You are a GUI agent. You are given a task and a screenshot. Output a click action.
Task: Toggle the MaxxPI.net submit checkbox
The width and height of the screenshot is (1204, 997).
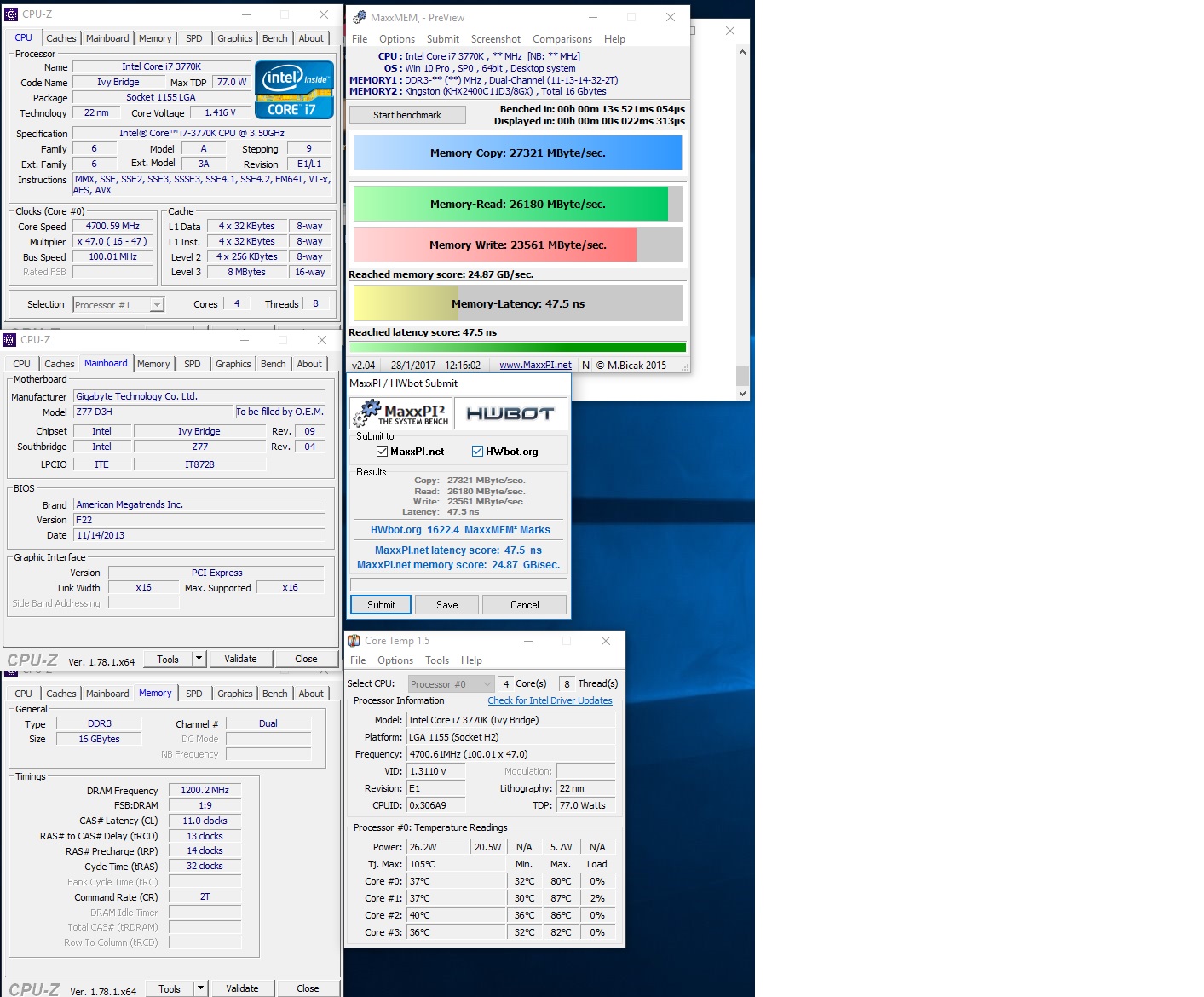[x=382, y=452]
